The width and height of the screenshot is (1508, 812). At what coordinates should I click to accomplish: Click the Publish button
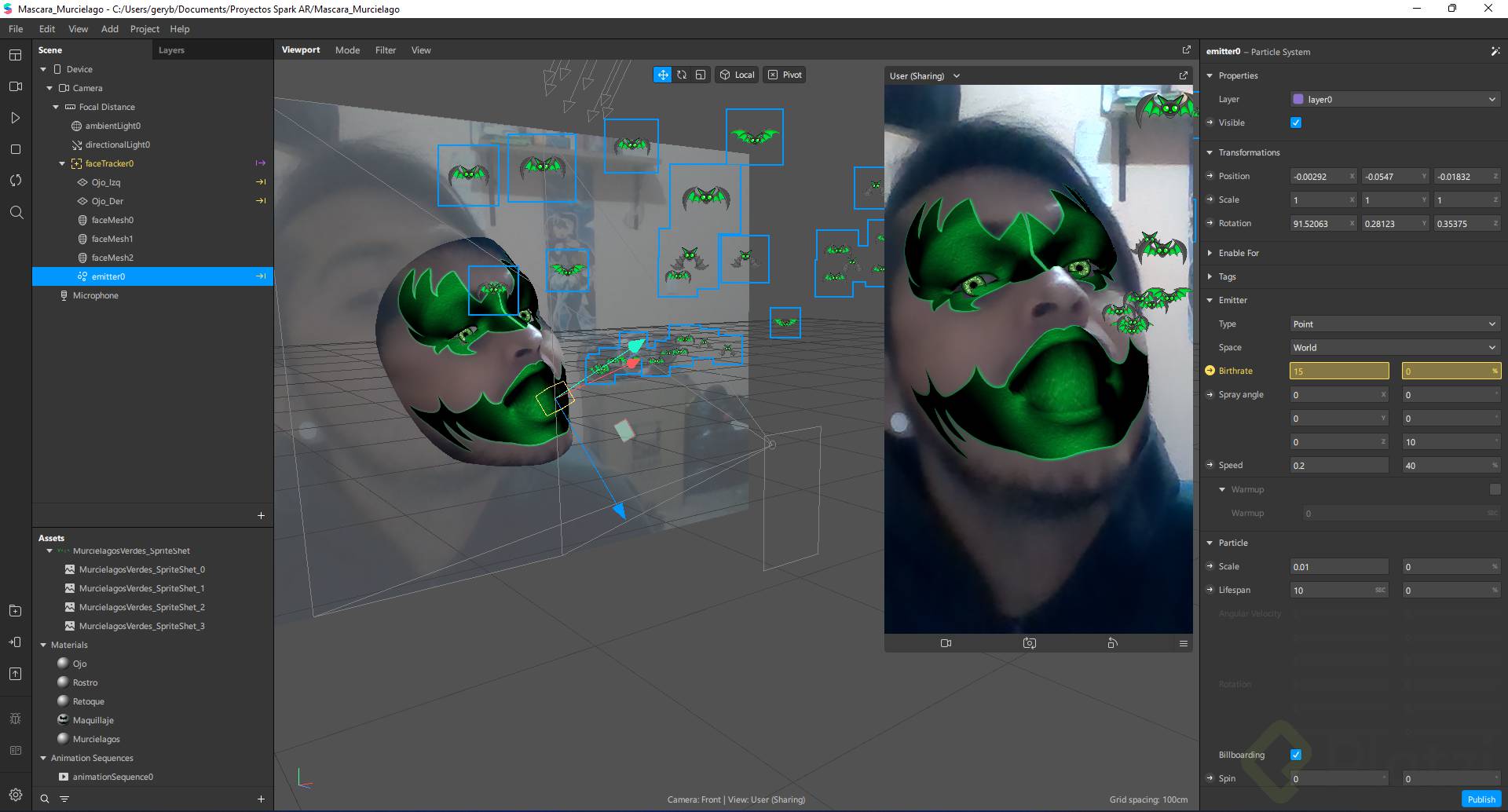click(1481, 799)
